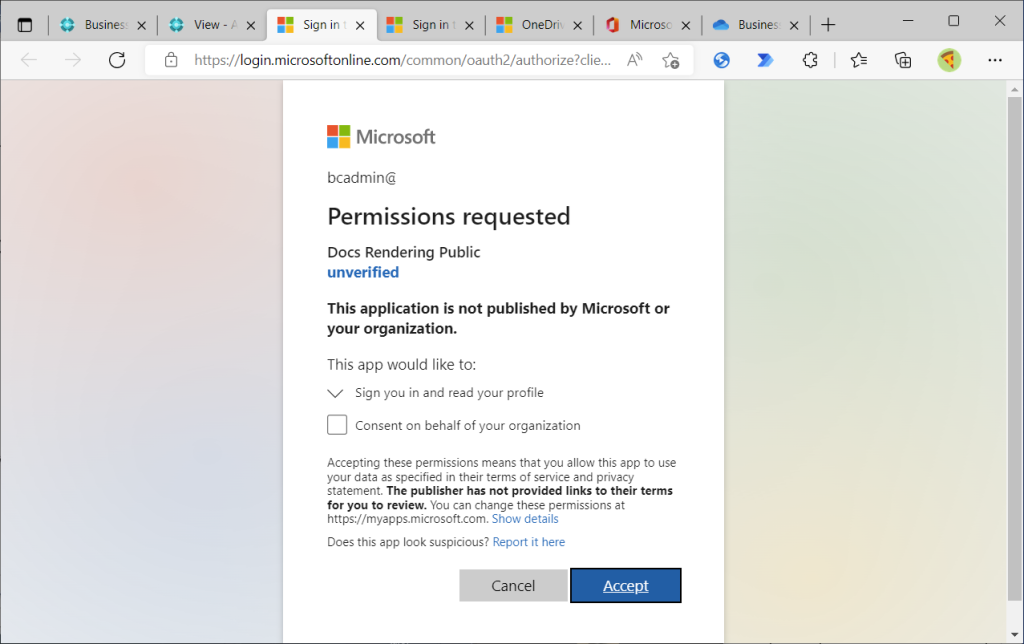Screen dimensions: 1024x644
Task: Click the Permissions requested heading
Action: [449, 216]
